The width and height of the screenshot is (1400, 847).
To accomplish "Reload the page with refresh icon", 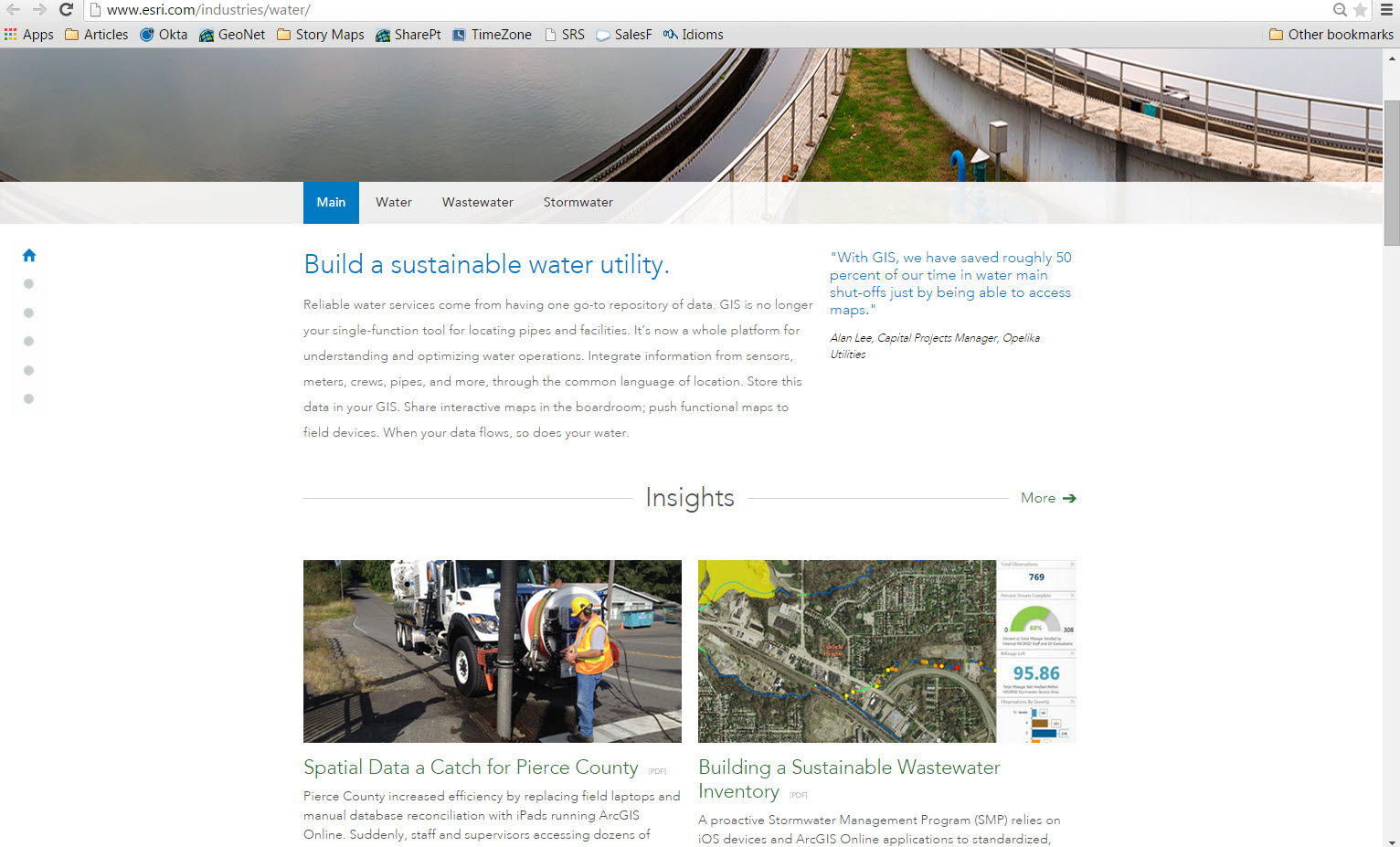I will [x=66, y=9].
